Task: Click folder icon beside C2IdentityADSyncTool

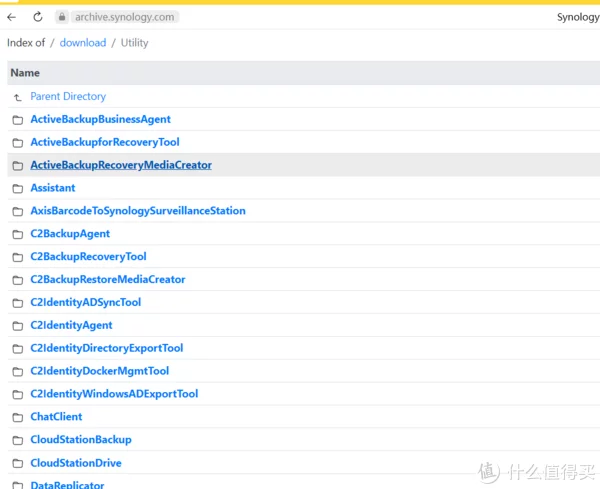Action: (18, 303)
